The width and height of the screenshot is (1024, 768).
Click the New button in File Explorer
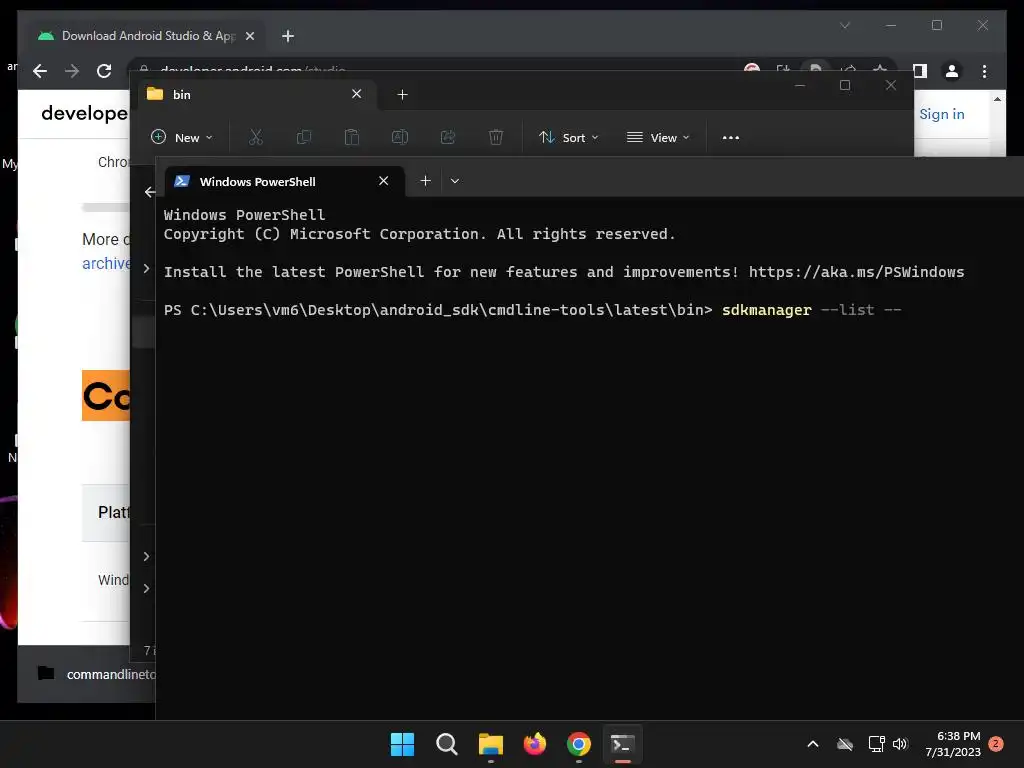click(x=182, y=138)
